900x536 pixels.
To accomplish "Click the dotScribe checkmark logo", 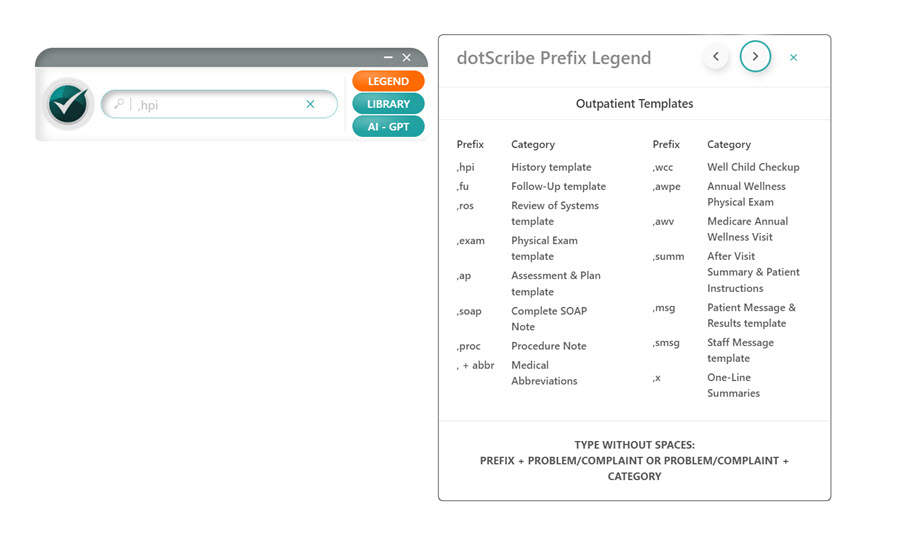I will coord(68,104).
